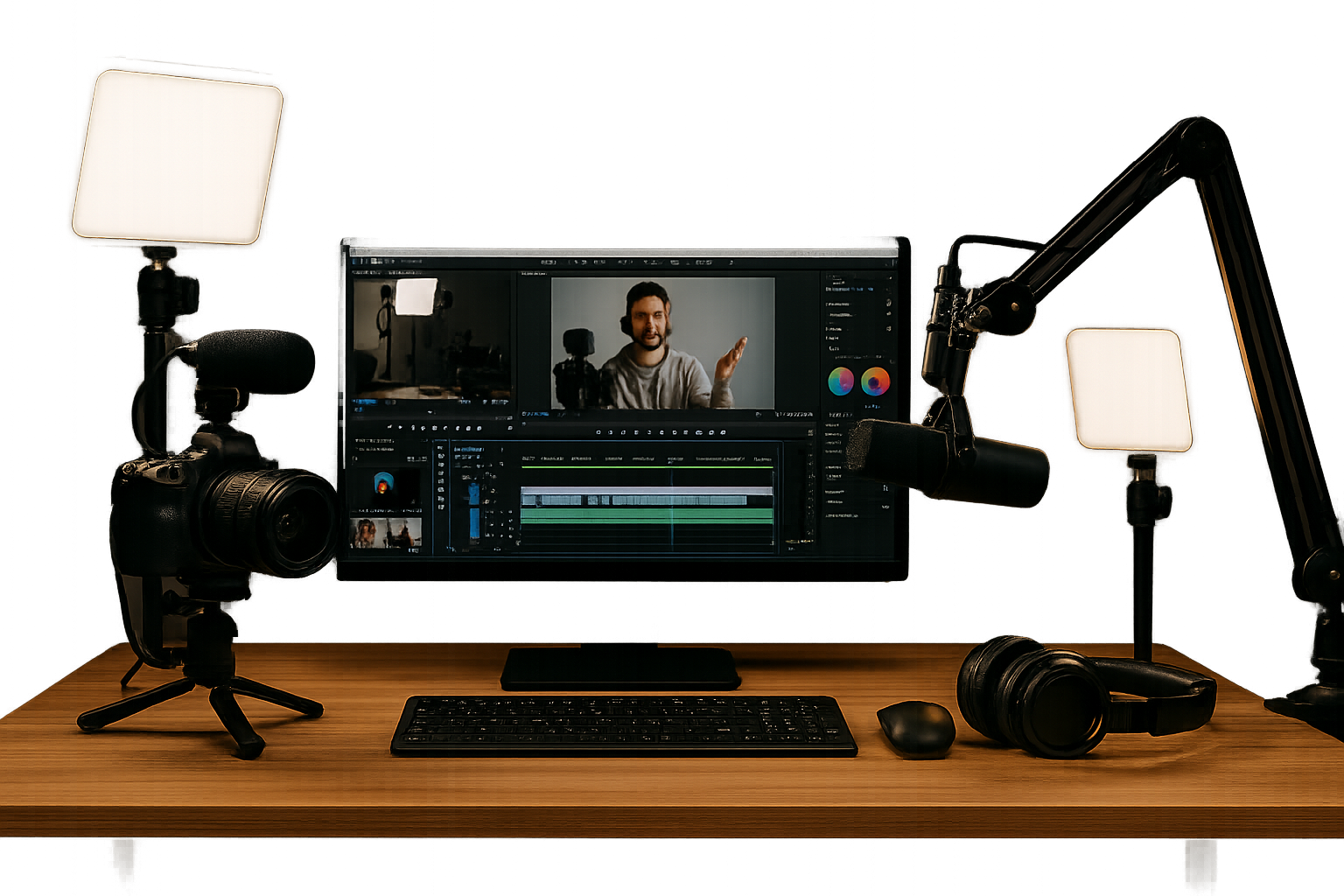Click the blue timecode below the Program monitor
1344x896 pixels.
[535, 414]
